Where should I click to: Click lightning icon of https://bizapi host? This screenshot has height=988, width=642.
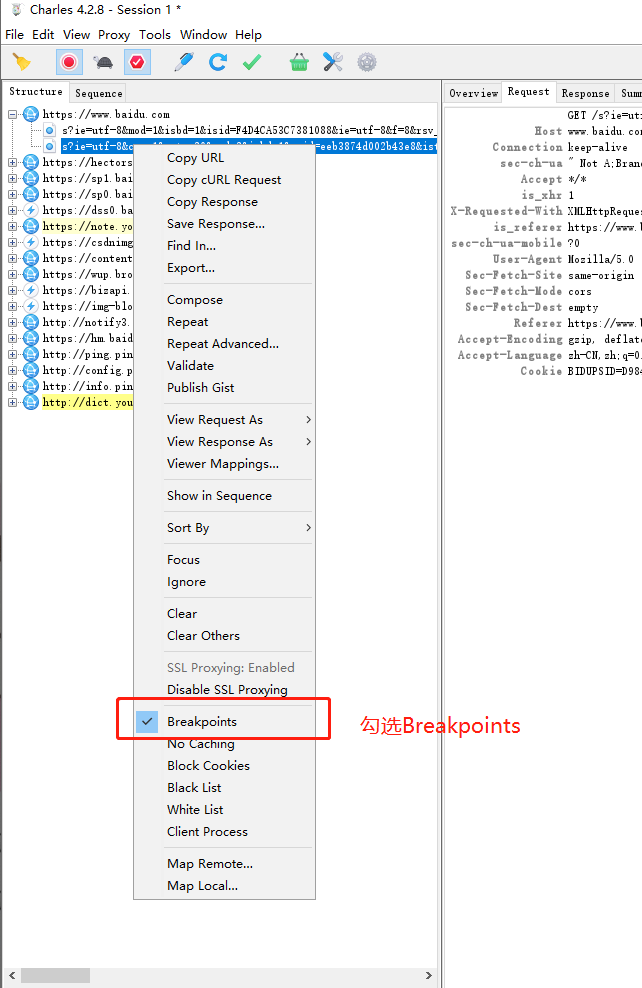31,290
